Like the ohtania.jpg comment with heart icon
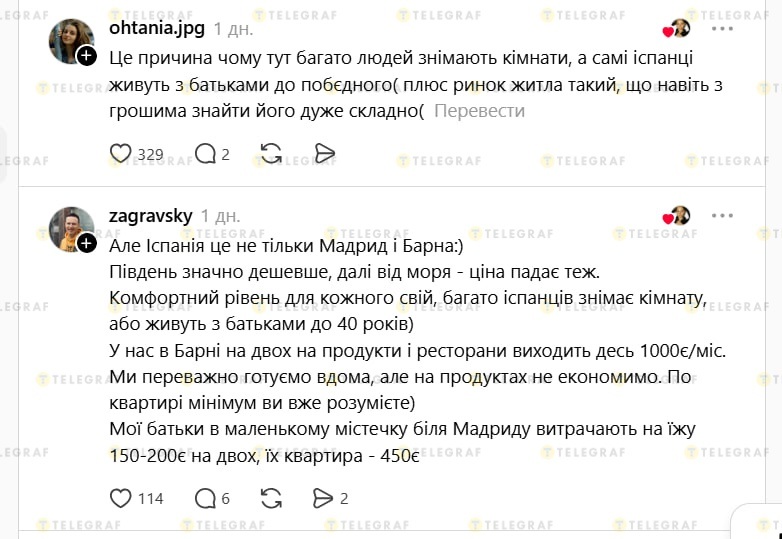The image size is (782, 539). click(x=120, y=154)
